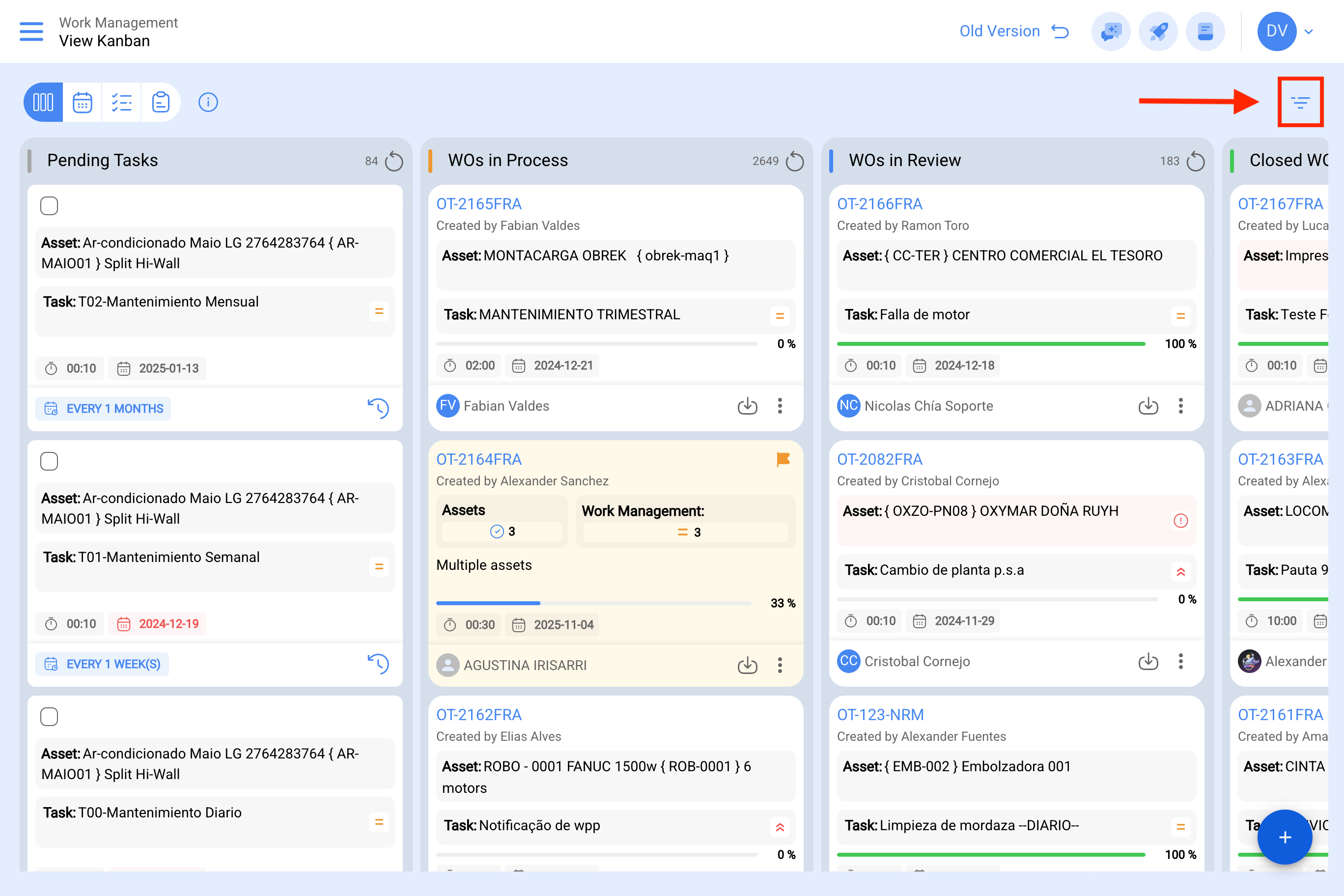The height and width of the screenshot is (896, 1344).
Task: Click high priority icon on Cambio de planta
Action: tap(1181, 572)
